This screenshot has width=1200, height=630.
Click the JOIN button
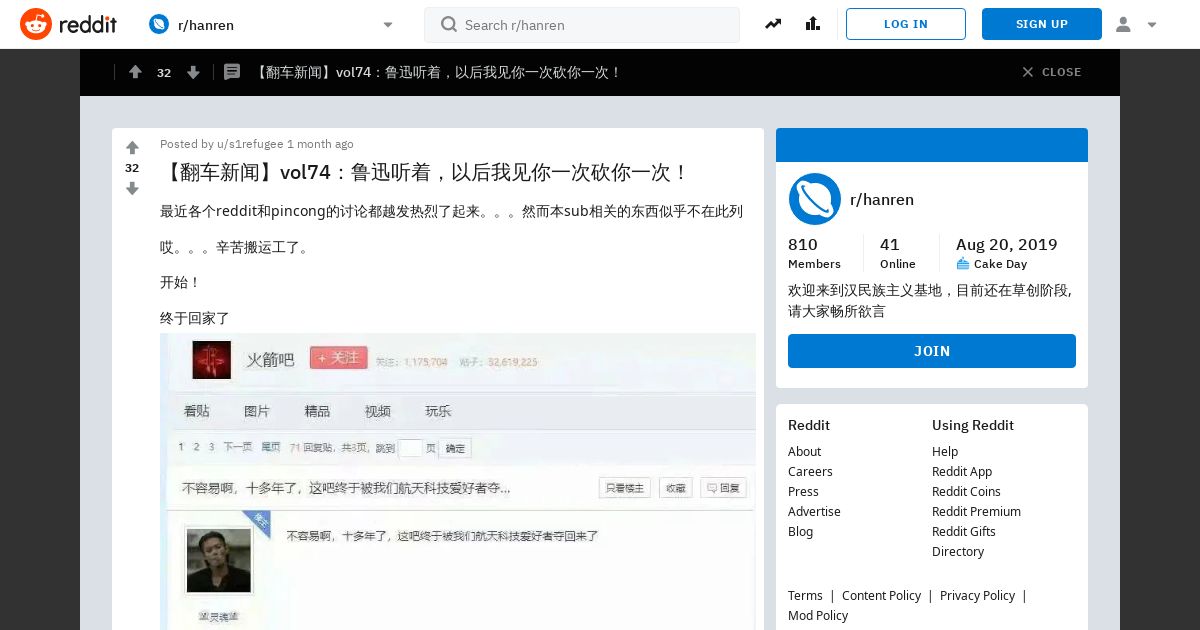[932, 351]
